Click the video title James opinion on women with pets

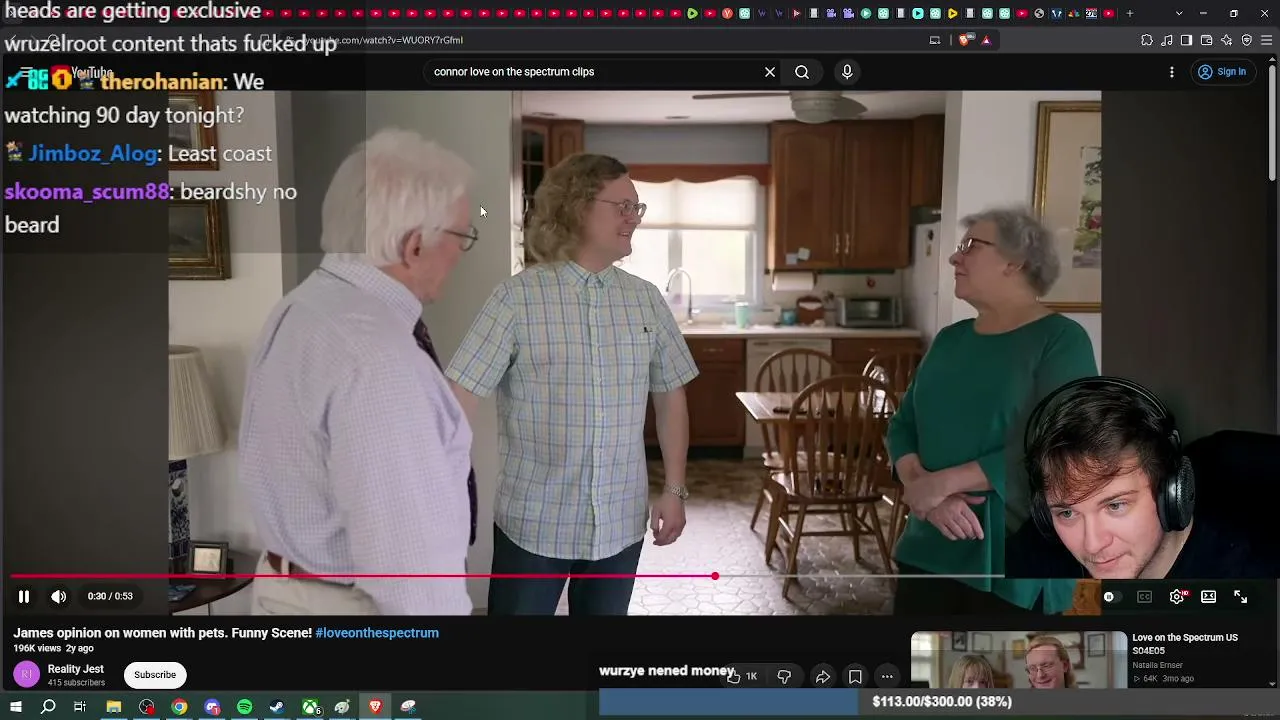[x=162, y=633]
